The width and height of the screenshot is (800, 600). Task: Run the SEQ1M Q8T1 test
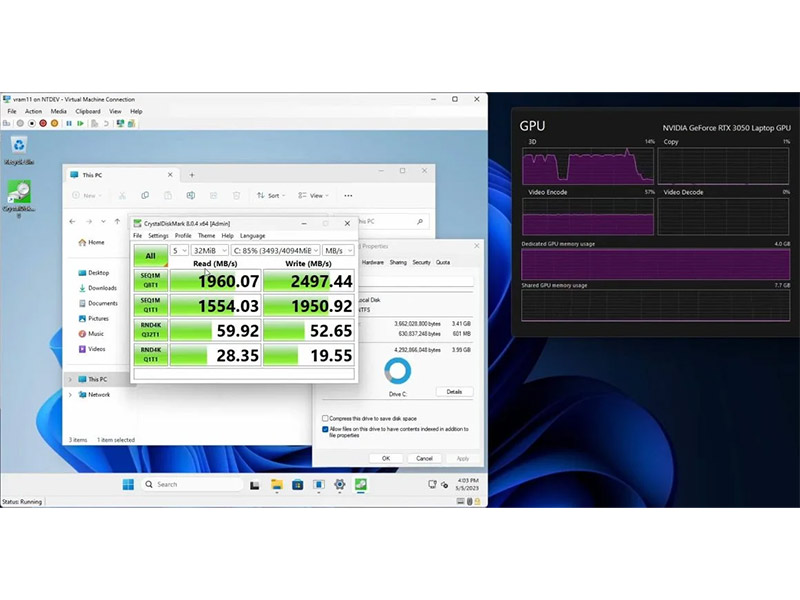pyautogui.click(x=151, y=281)
